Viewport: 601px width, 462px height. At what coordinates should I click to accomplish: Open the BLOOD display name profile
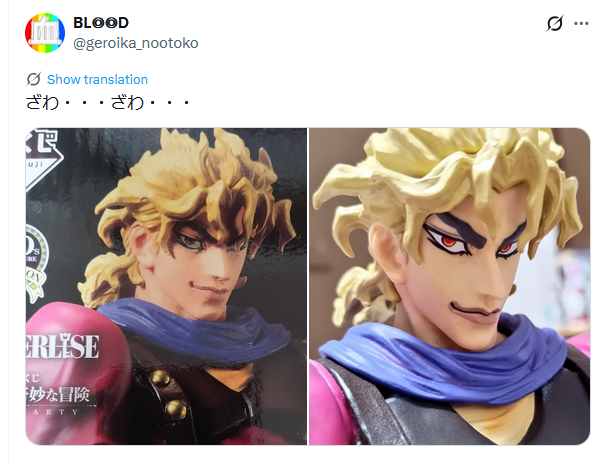coord(101,23)
